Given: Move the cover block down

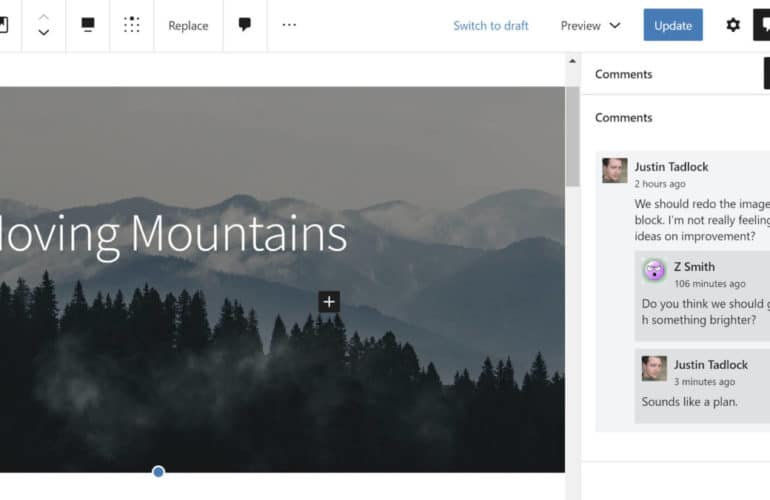Looking at the screenshot, I should [x=44, y=32].
